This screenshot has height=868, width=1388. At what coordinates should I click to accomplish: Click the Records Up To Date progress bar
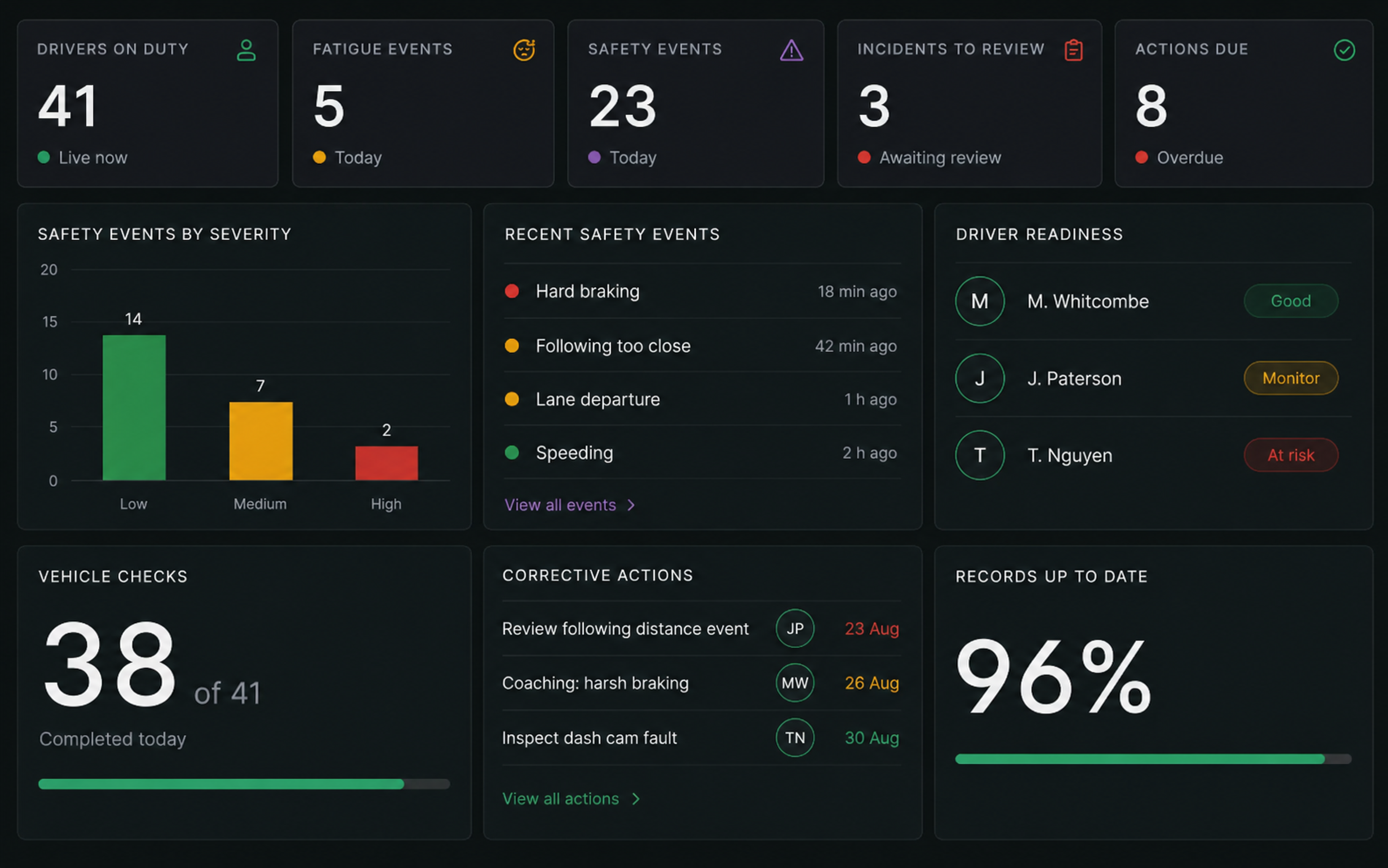coord(1153,759)
